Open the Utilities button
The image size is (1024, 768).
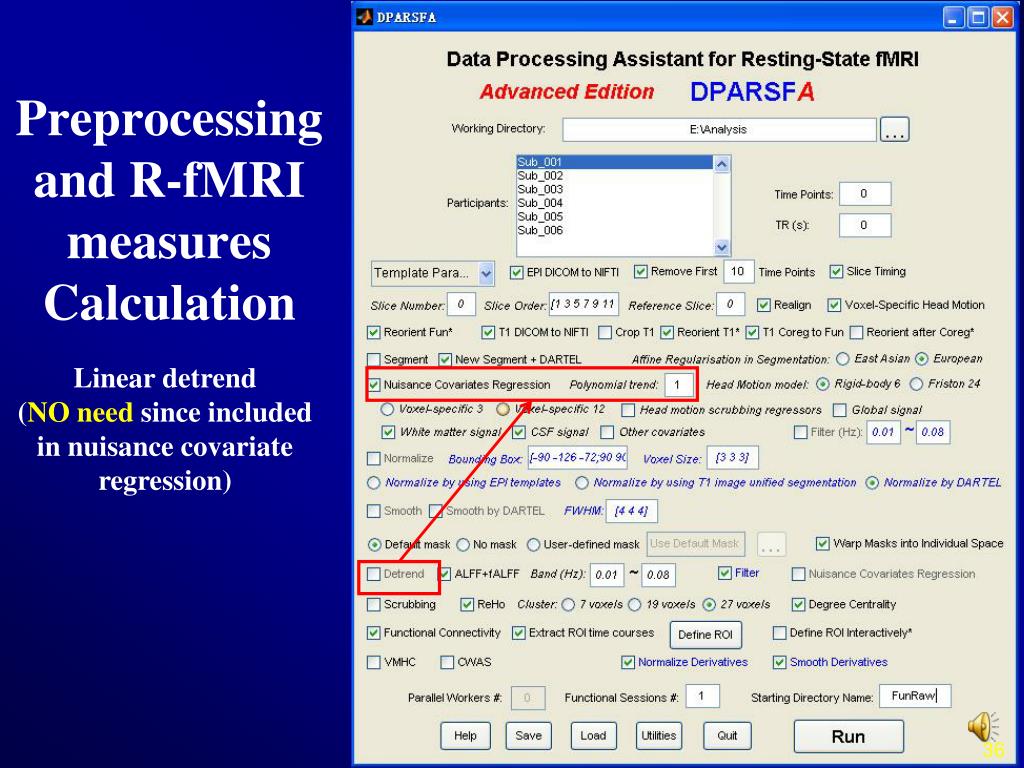[x=658, y=736]
